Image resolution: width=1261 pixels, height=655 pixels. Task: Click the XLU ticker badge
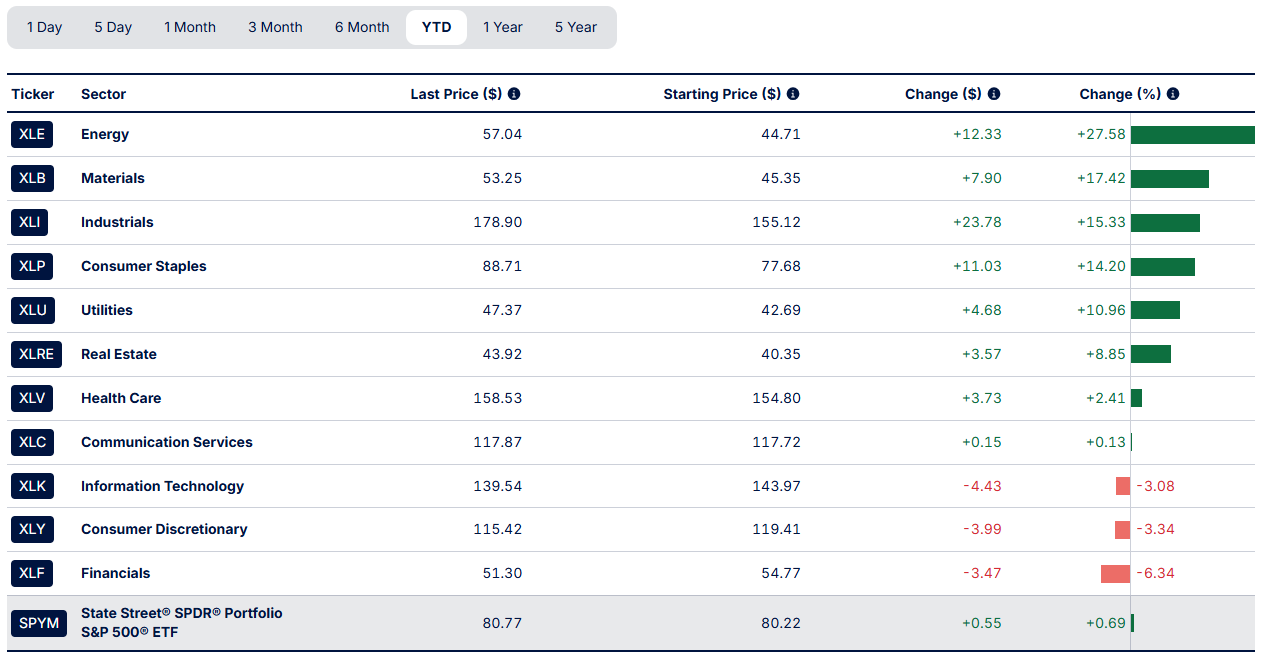click(x=32, y=310)
